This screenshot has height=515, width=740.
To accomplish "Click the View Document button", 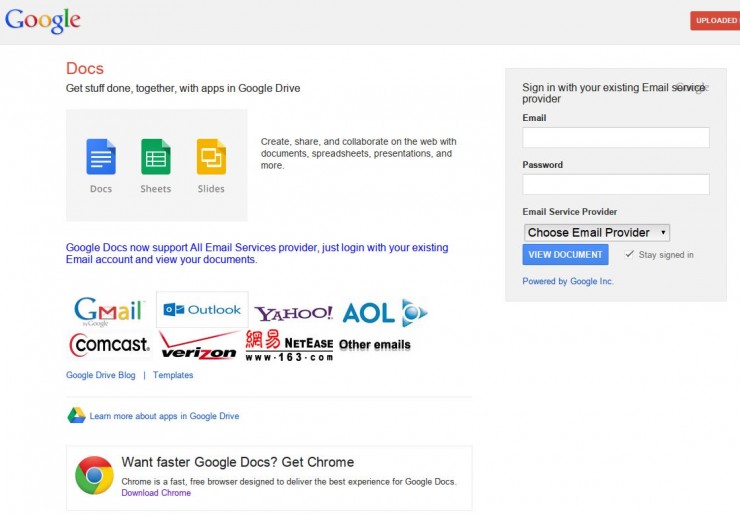I will pos(565,255).
